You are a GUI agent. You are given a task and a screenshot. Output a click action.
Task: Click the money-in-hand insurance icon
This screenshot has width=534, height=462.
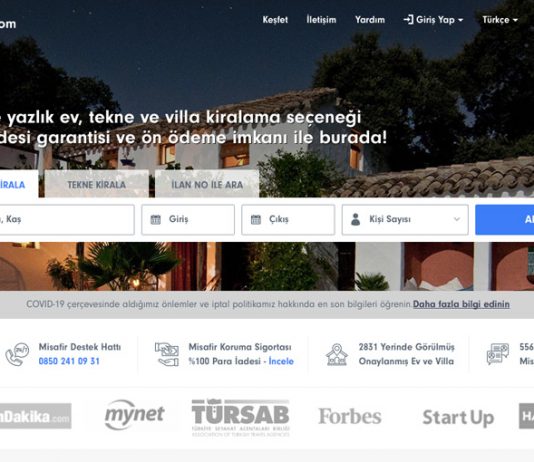click(x=167, y=354)
